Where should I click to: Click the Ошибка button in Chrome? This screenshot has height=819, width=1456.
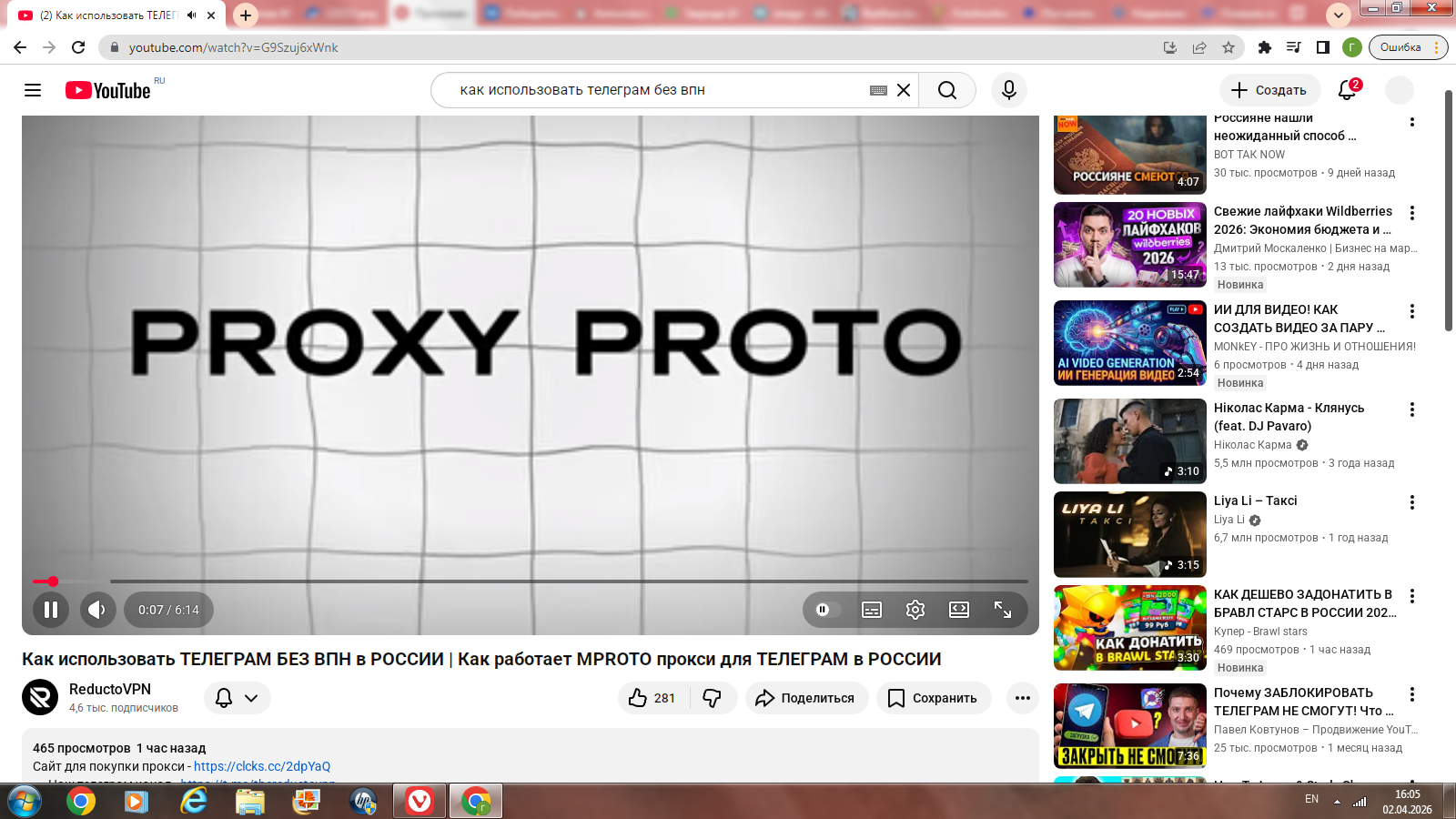point(1400,47)
